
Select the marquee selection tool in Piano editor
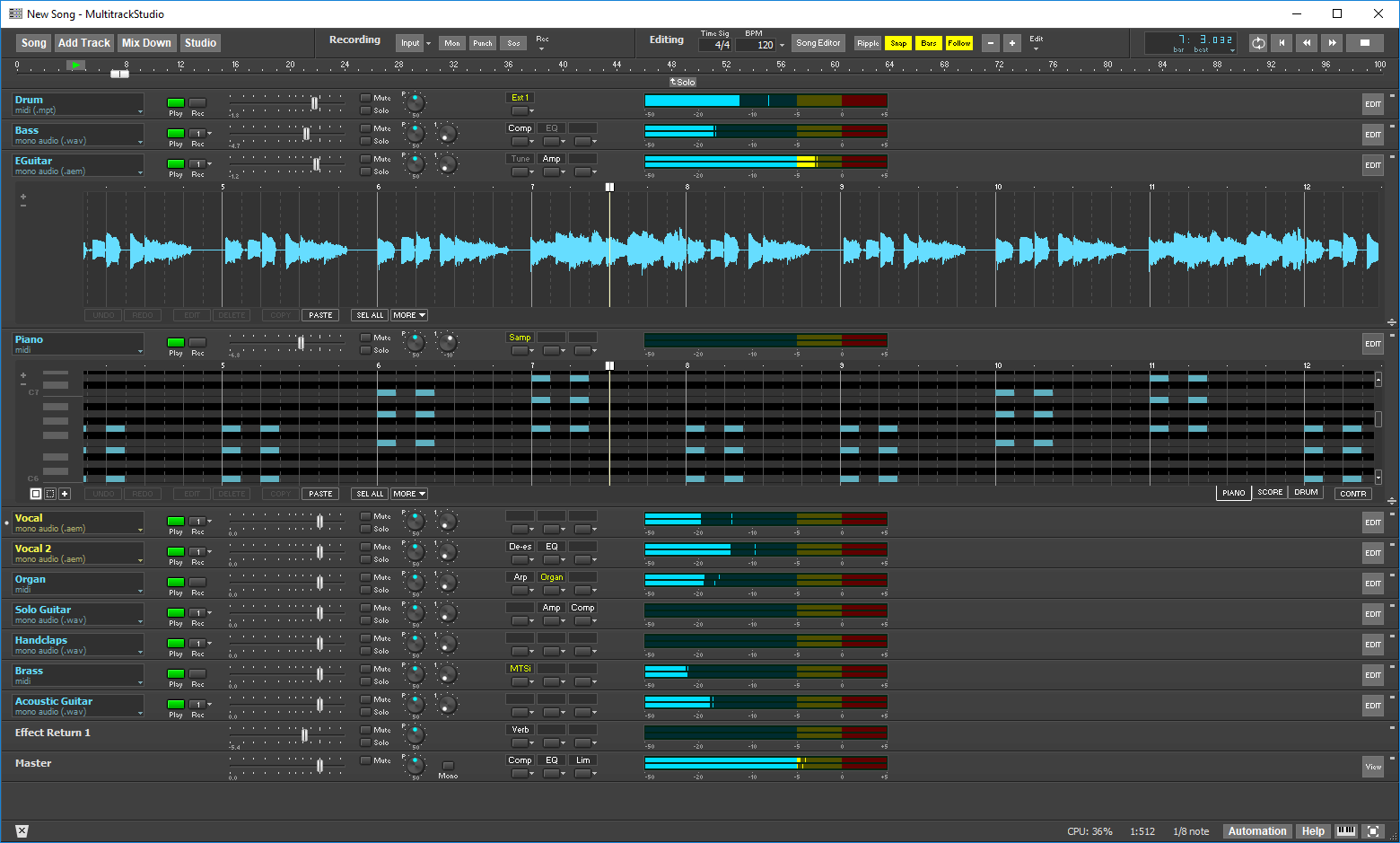click(x=50, y=494)
